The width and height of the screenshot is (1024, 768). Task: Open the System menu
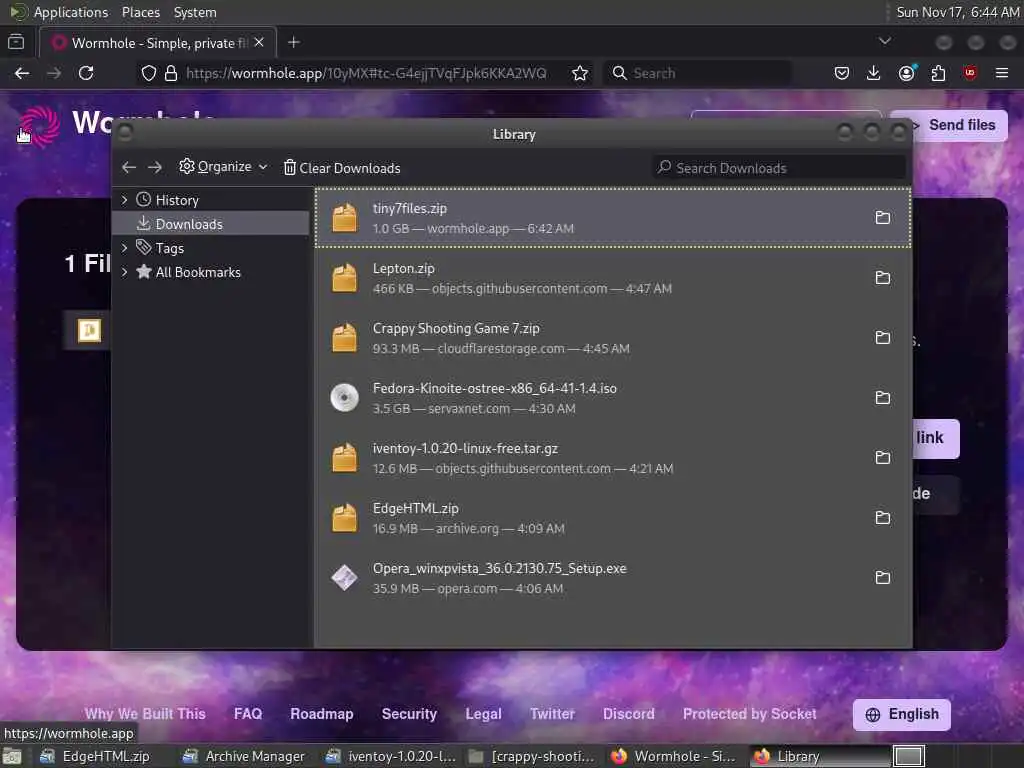coord(195,12)
